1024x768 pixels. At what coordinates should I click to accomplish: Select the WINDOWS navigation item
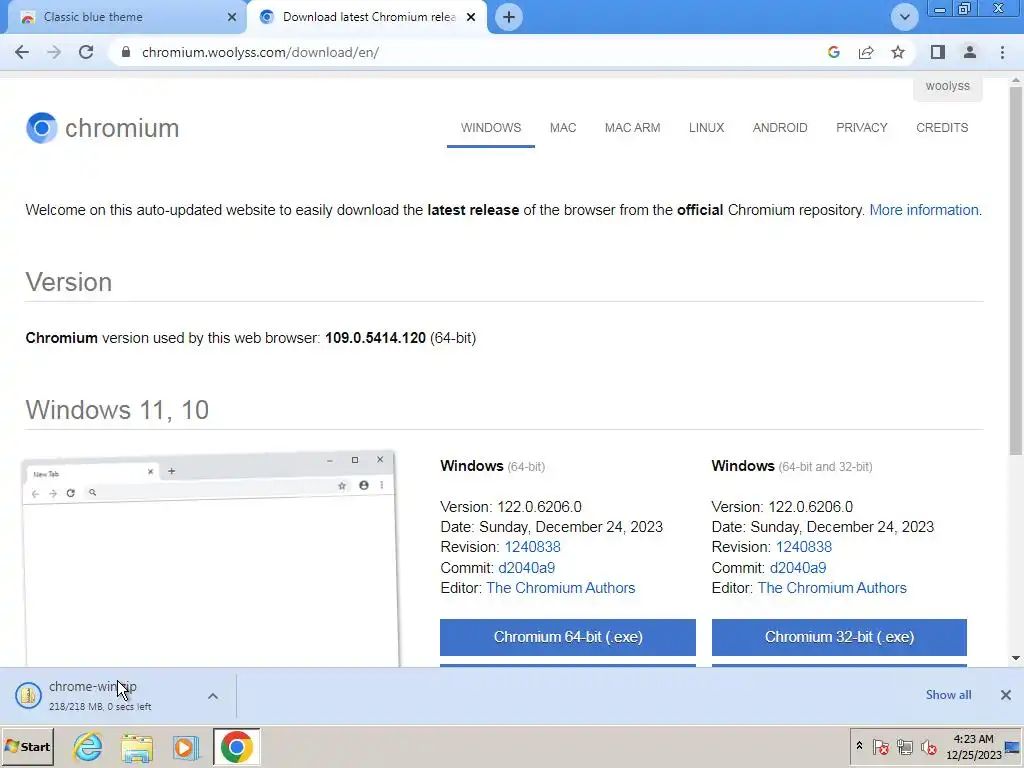click(491, 128)
